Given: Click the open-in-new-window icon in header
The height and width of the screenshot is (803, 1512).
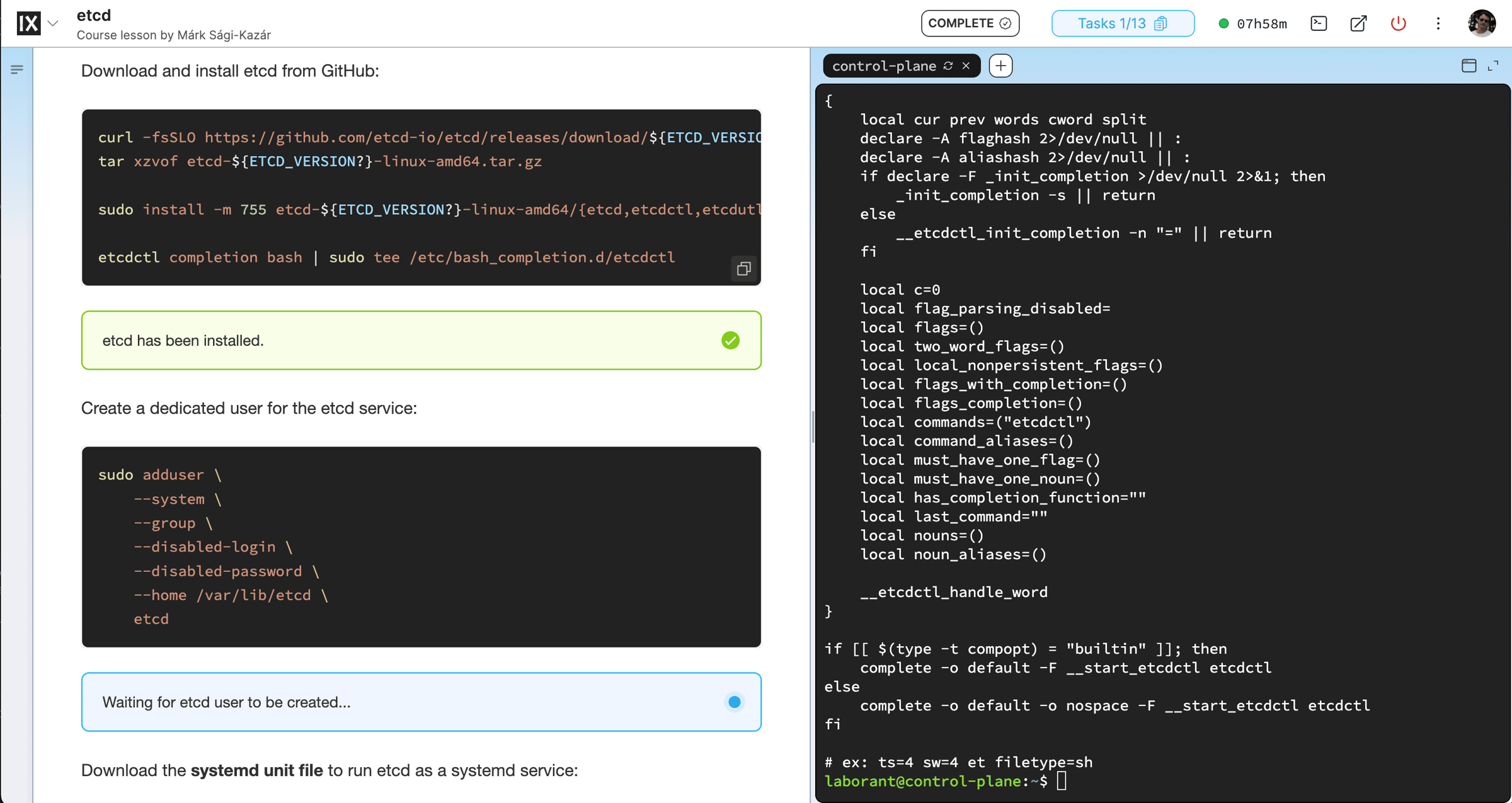Looking at the screenshot, I should (x=1358, y=23).
